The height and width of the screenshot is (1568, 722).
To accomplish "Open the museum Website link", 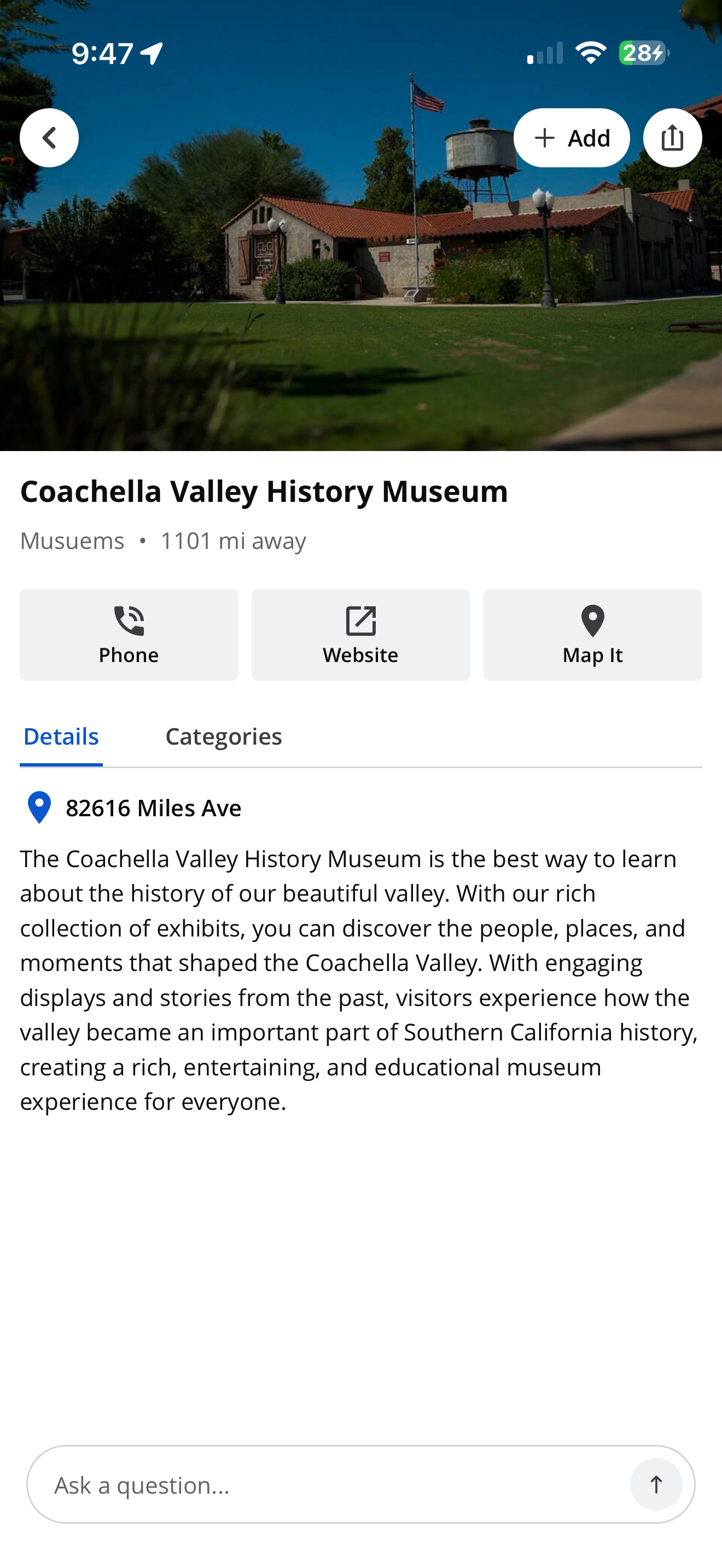I will click(x=360, y=634).
